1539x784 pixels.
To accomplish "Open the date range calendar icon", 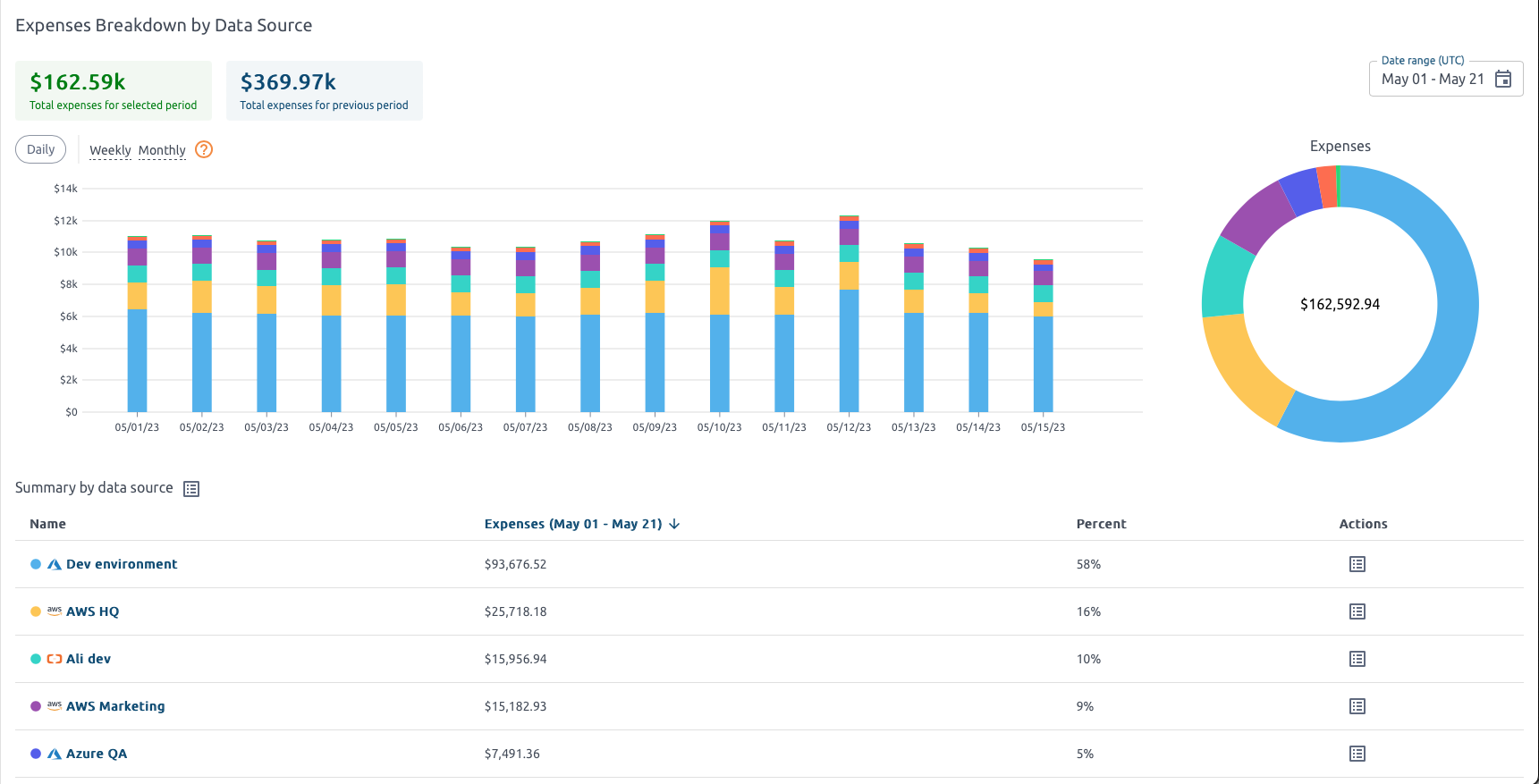I will pos(1503,79).
